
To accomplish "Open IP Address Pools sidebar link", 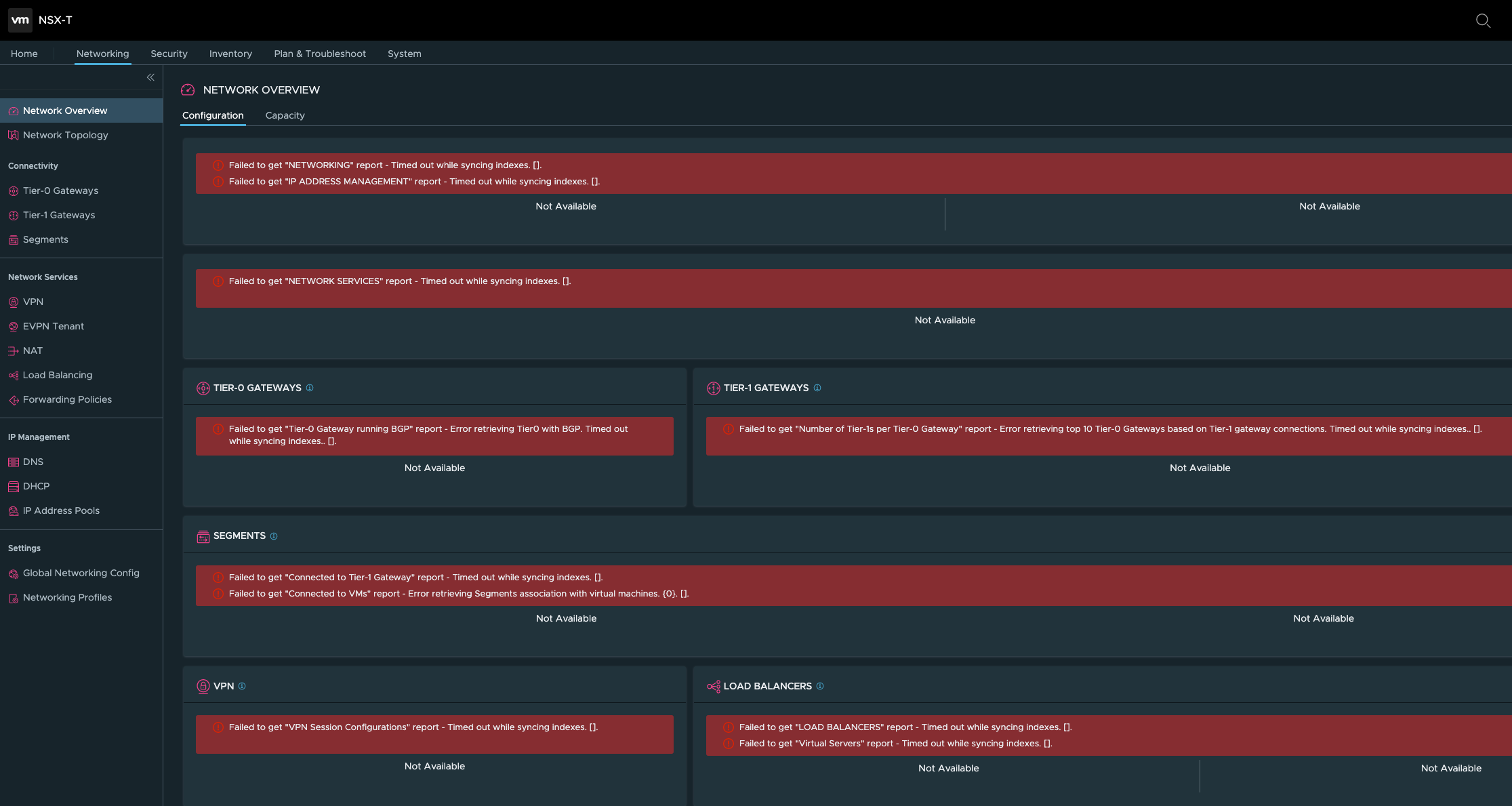I will pyautogui.click(x=61, y=510).
